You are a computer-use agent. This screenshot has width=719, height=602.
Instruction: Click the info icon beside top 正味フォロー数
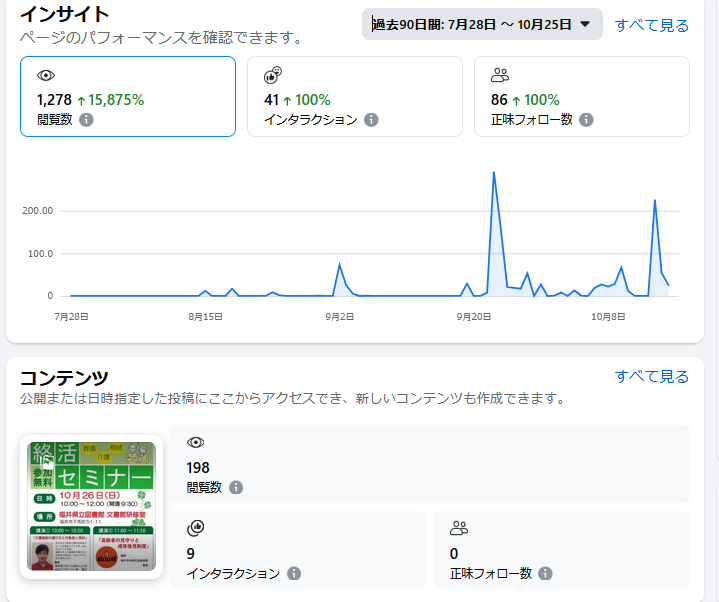[586, 120]
